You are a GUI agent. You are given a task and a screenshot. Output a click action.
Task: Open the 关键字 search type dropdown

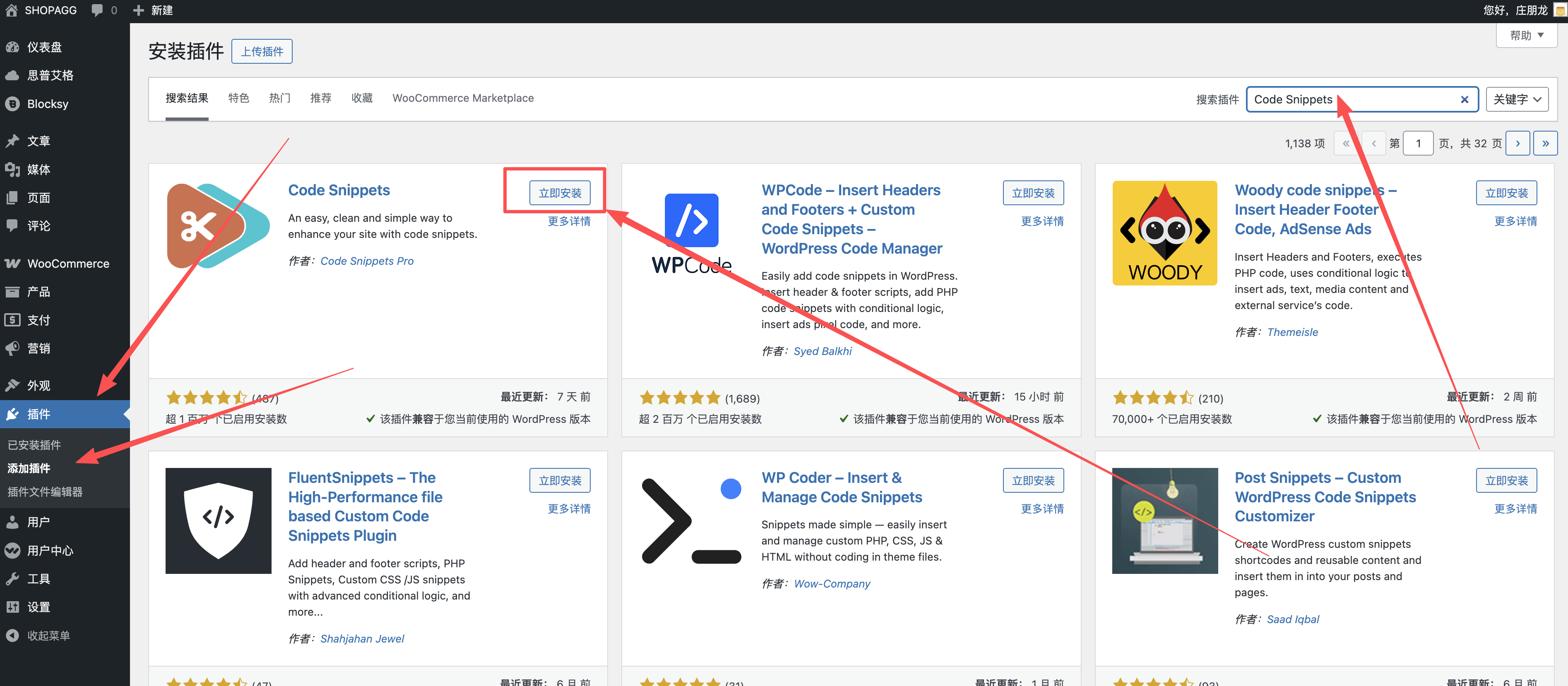(x=1517, y=99)
